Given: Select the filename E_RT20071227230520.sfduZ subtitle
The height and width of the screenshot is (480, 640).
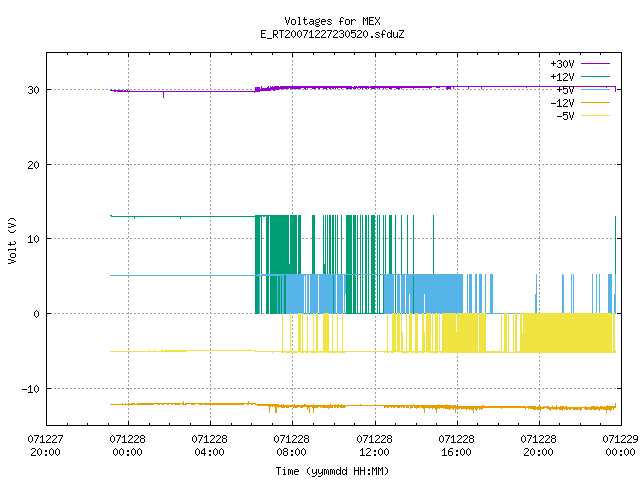Looking at the screenshot, I should [x=332, y=34].
